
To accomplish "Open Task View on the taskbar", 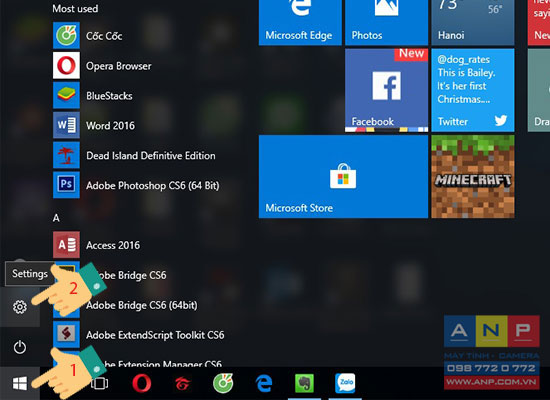I will point(100,384).
